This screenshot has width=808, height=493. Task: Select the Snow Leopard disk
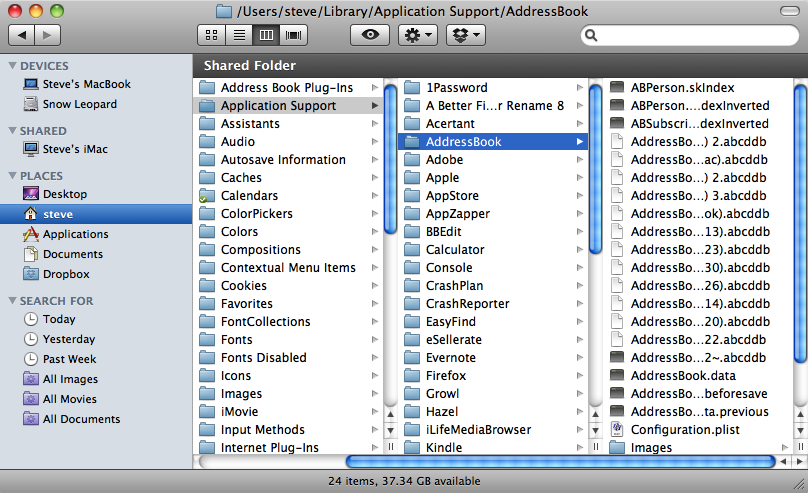[96, 104]
